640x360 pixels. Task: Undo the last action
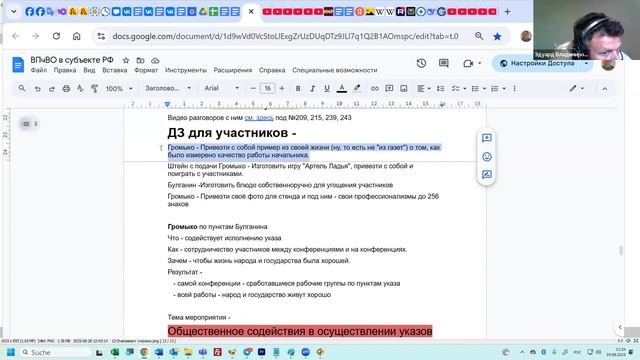(38, 89)
